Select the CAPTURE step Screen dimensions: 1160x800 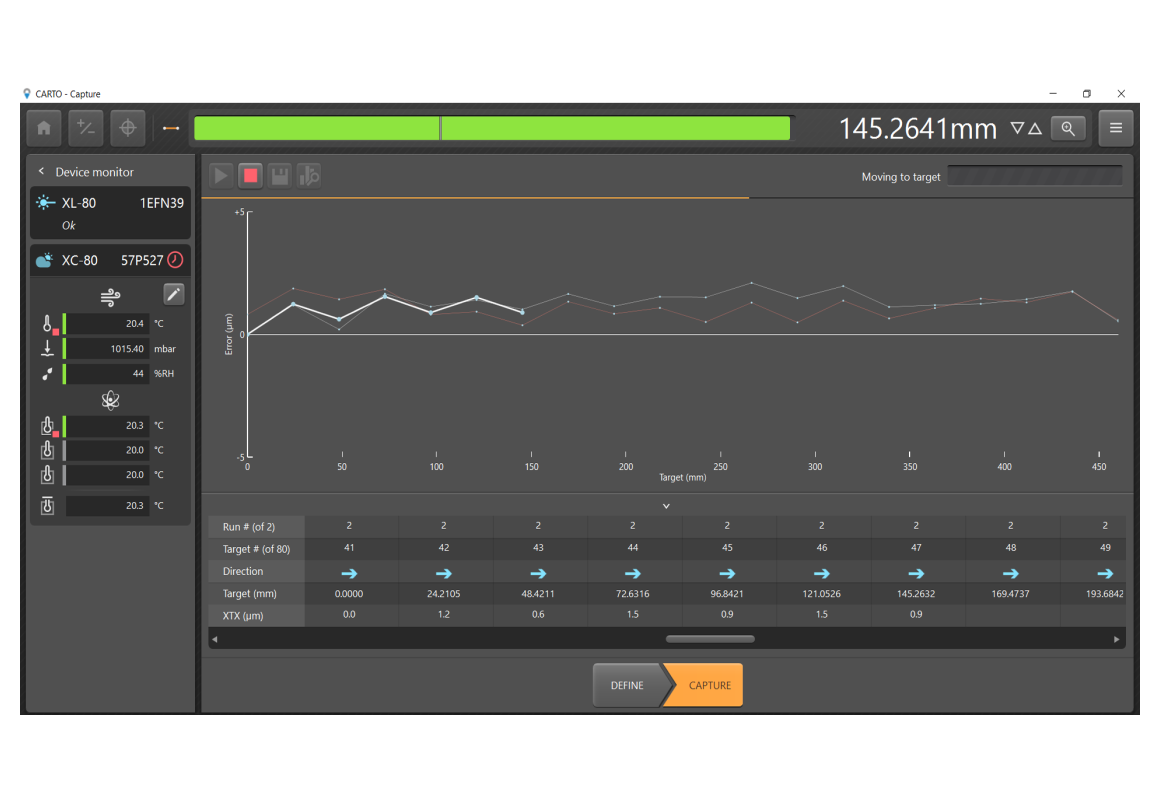click(x=707, y=685)
